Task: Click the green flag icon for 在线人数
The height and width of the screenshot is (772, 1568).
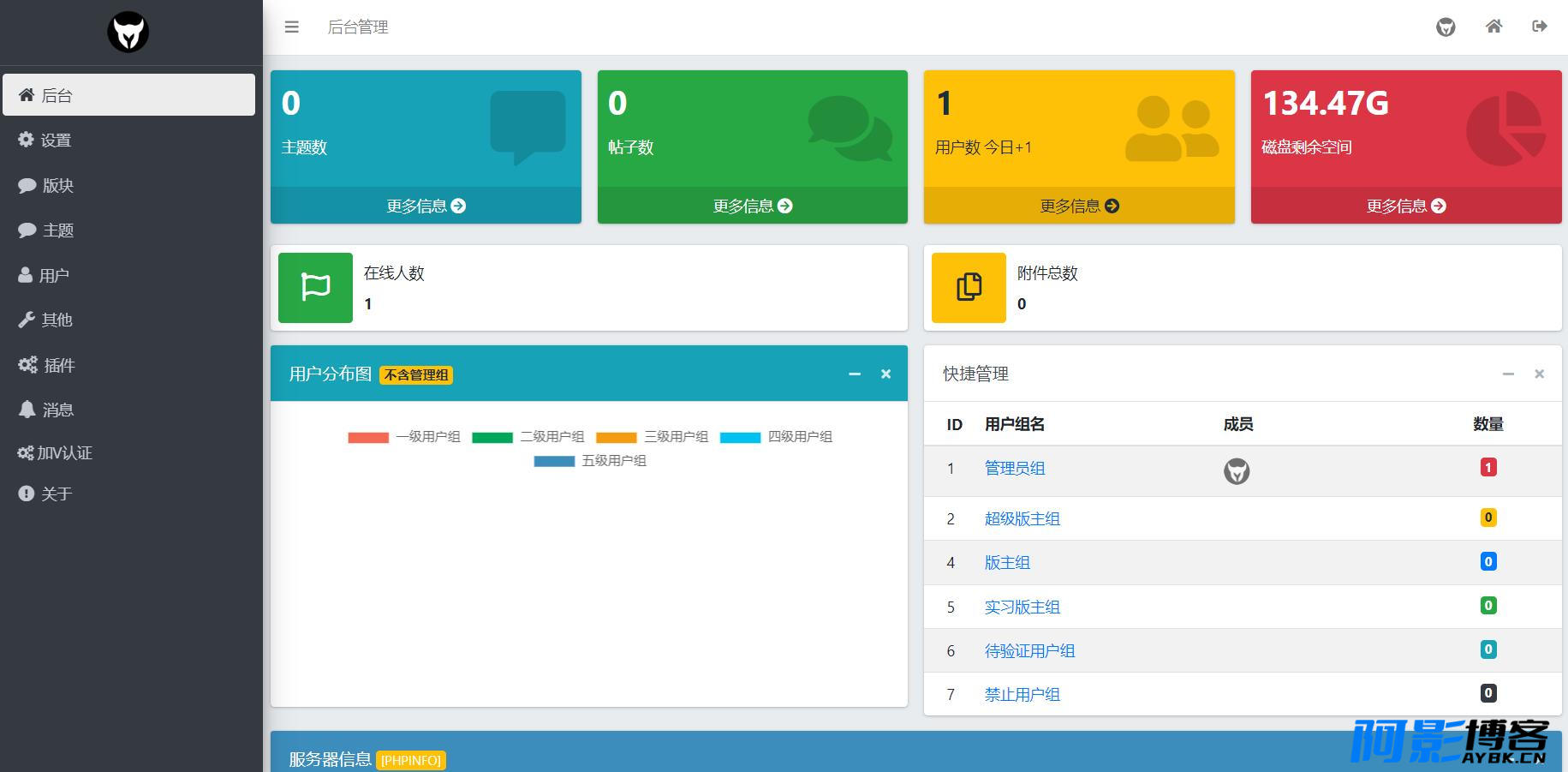Action: (x=315, y=287)
